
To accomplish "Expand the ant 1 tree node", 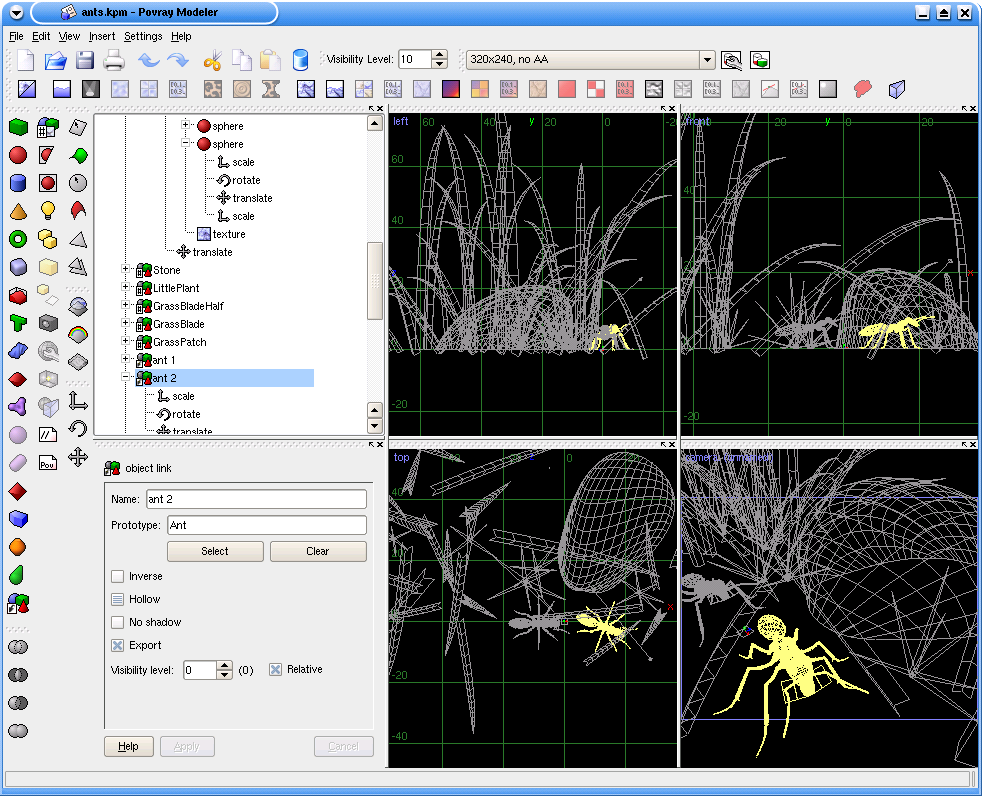I will [x=125, y=359].
